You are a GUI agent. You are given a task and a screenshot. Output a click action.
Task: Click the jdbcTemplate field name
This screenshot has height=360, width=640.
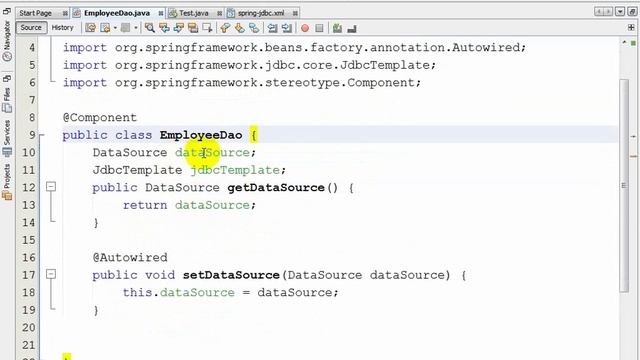pyautogui.click(x=236, y=170)
